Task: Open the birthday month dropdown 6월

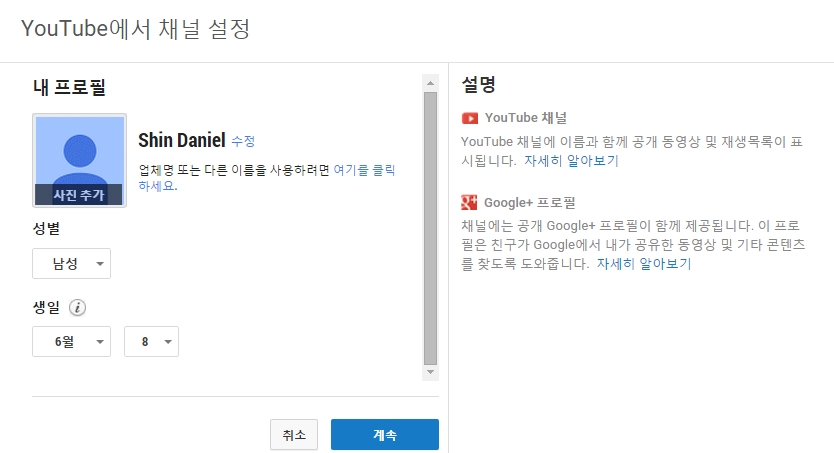Action: click(71, 342)
